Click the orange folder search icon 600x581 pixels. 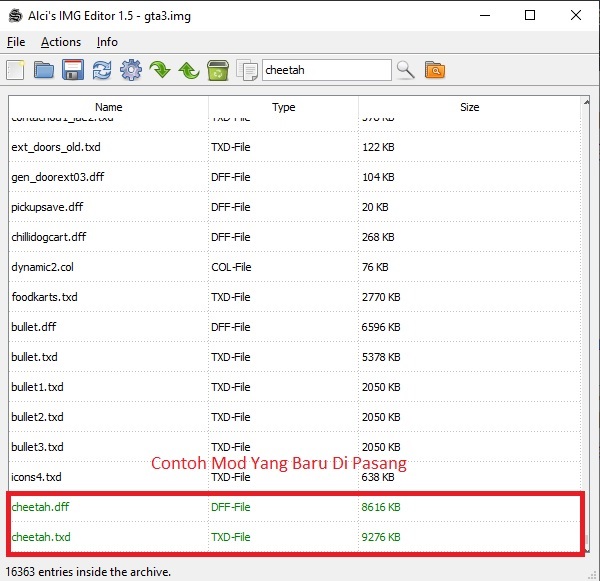435,70
